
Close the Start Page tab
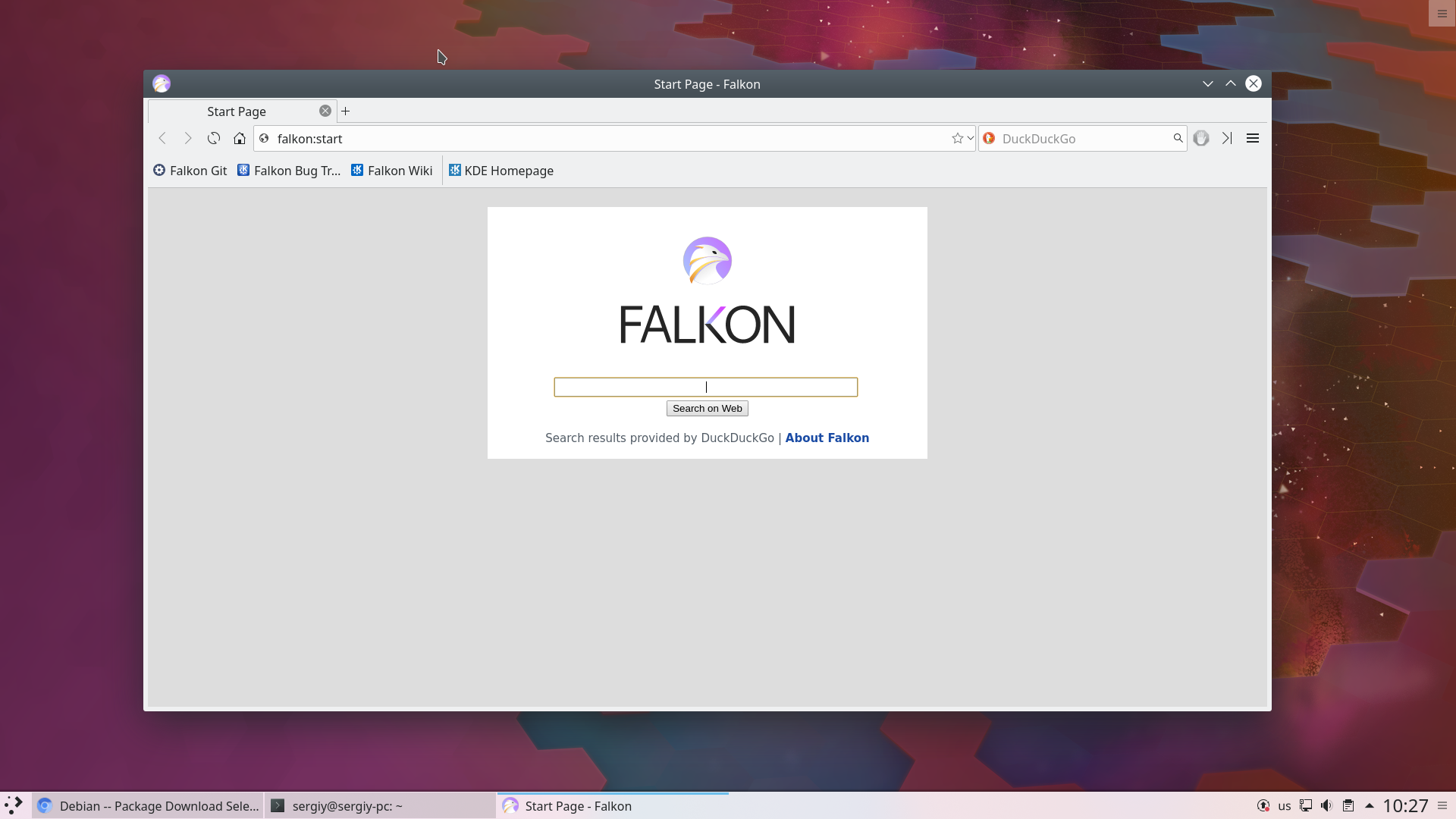click(x=325, y=111)
